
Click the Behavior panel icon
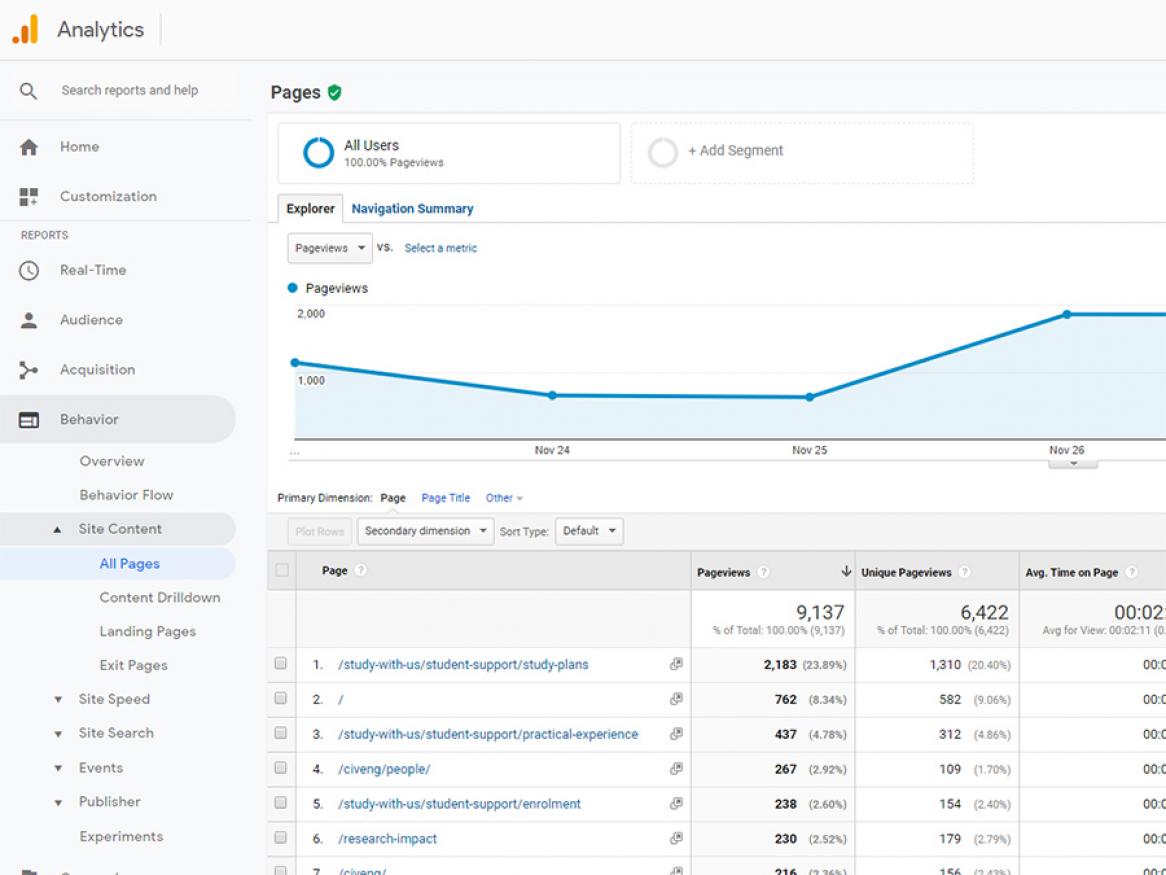(29, 418)
